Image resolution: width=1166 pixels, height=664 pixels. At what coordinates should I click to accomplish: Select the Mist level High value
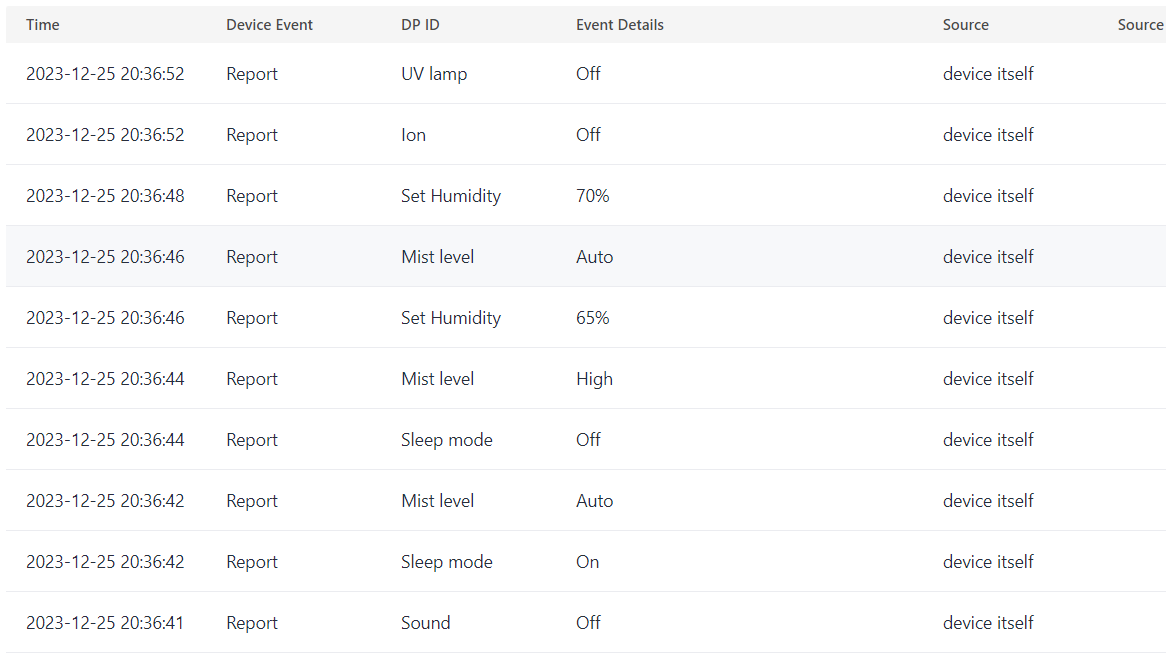point(594,379)
